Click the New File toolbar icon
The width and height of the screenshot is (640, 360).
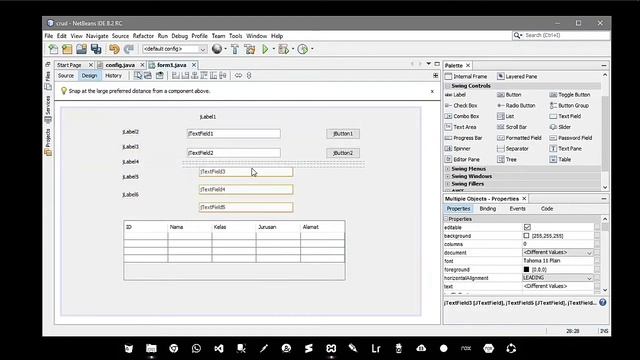pos(53,49)
